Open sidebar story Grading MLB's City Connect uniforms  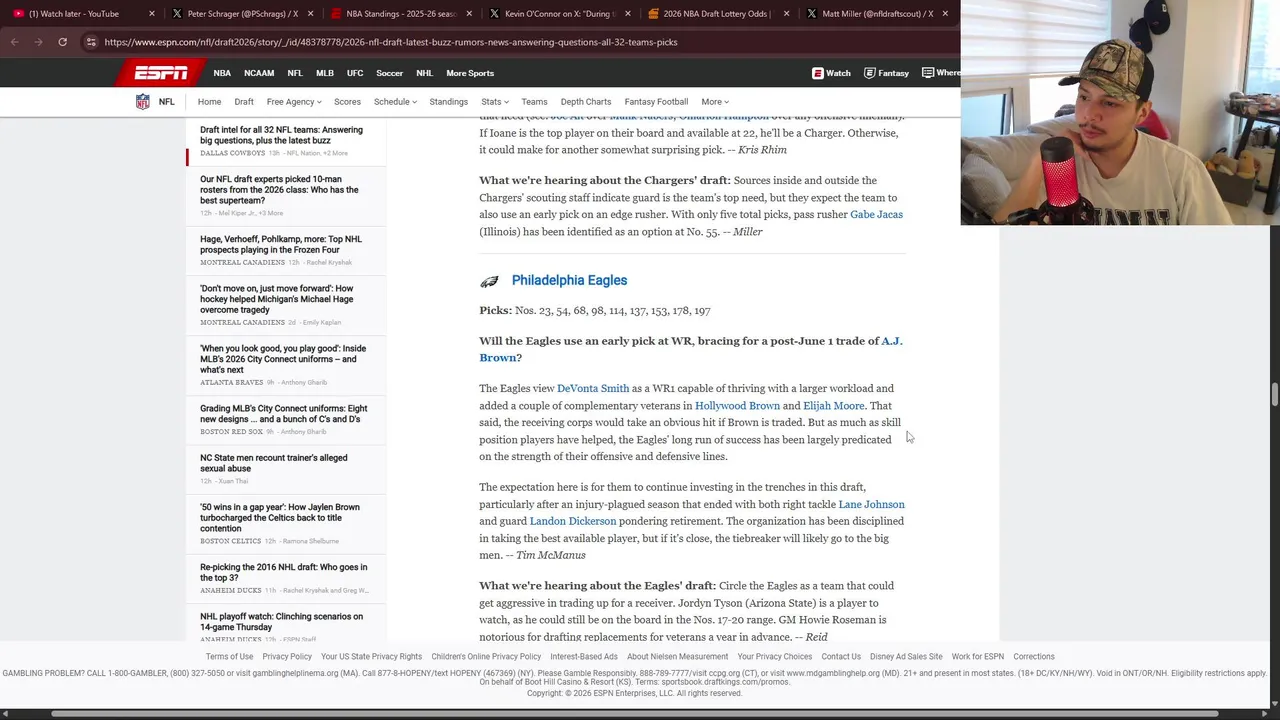point(283,414)
